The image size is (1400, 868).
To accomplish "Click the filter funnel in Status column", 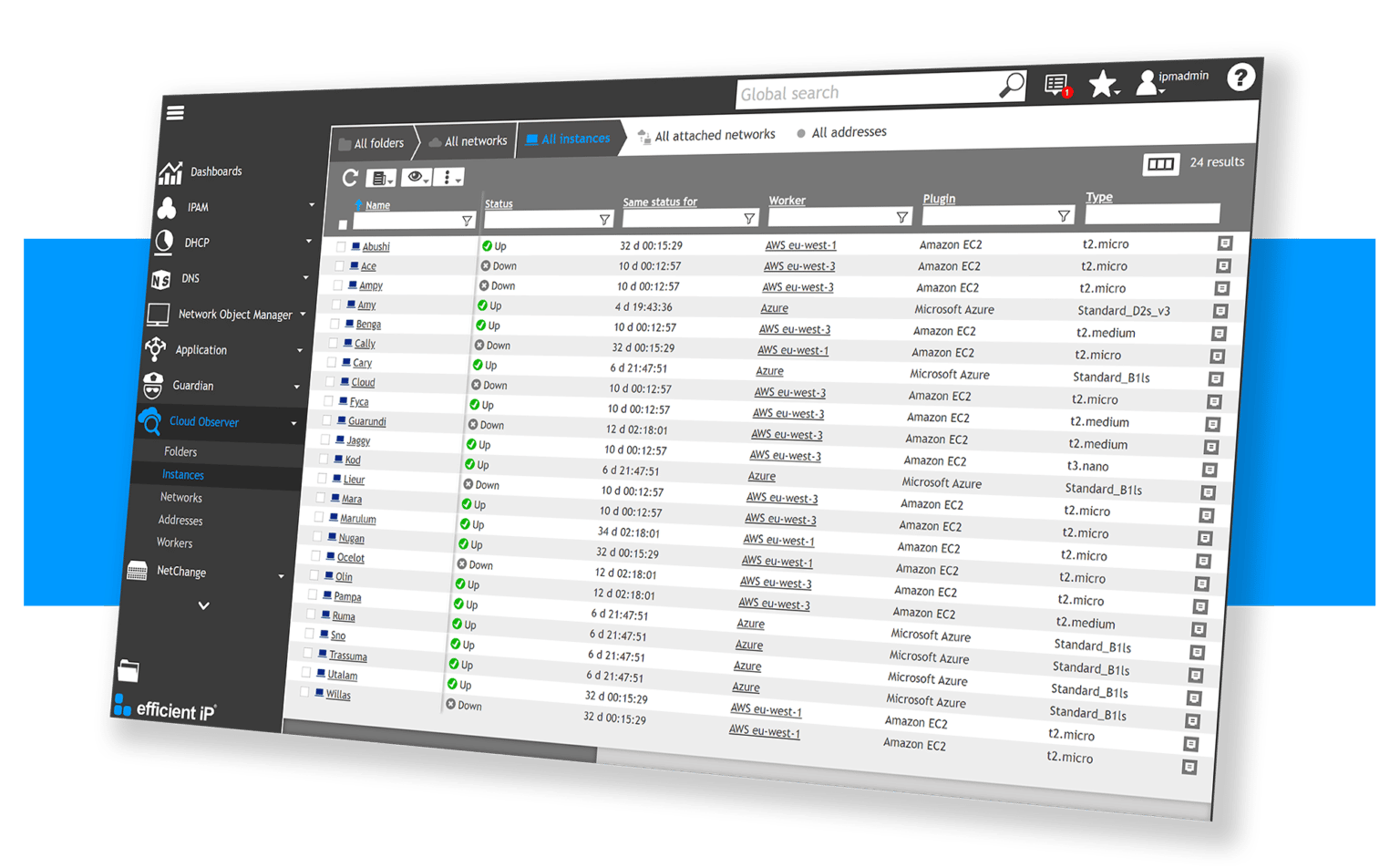I will tap(604, 220).
